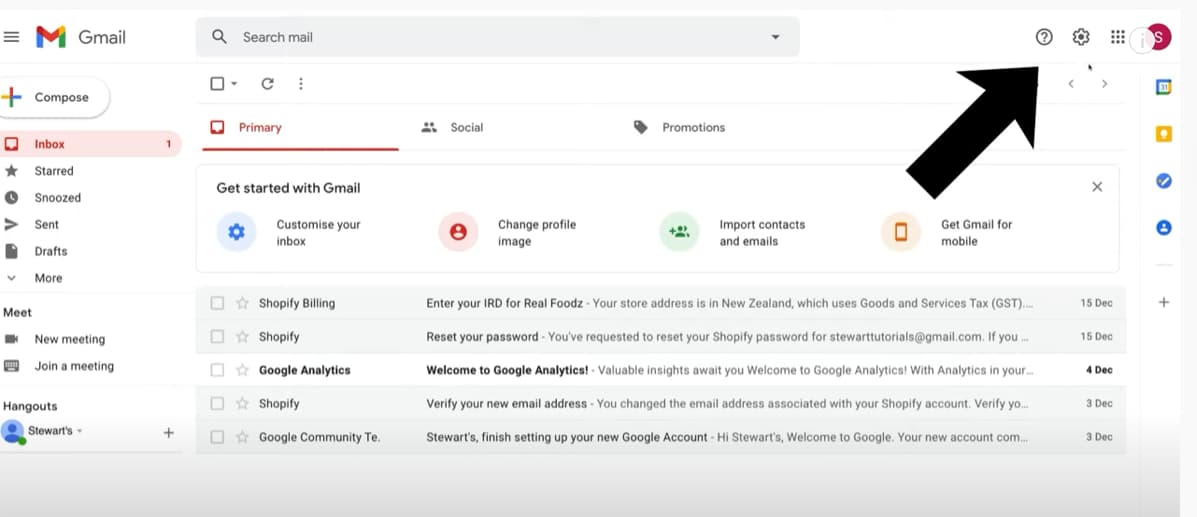Open Google Keep side panel icon
Screen dimensions: 1197x517
tap(1163, 134)
